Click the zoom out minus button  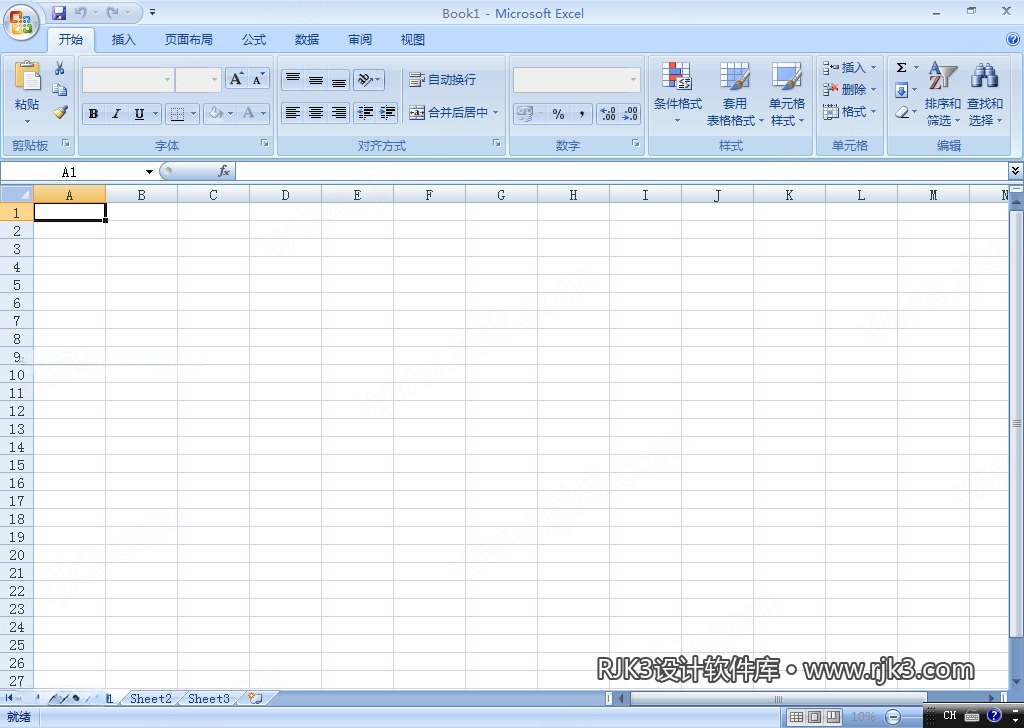click(893, 717)
